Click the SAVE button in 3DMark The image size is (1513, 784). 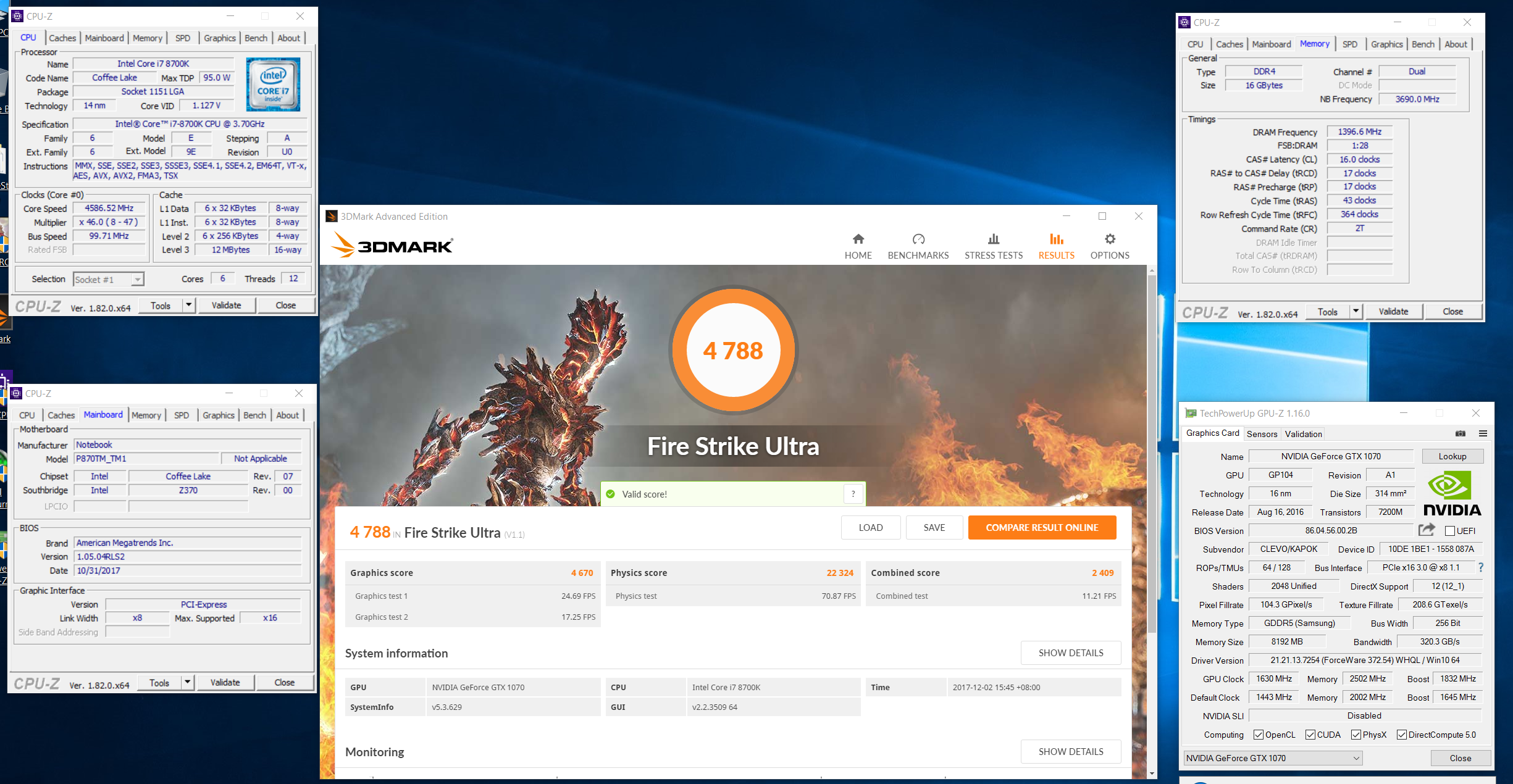[x=934, y=527]
